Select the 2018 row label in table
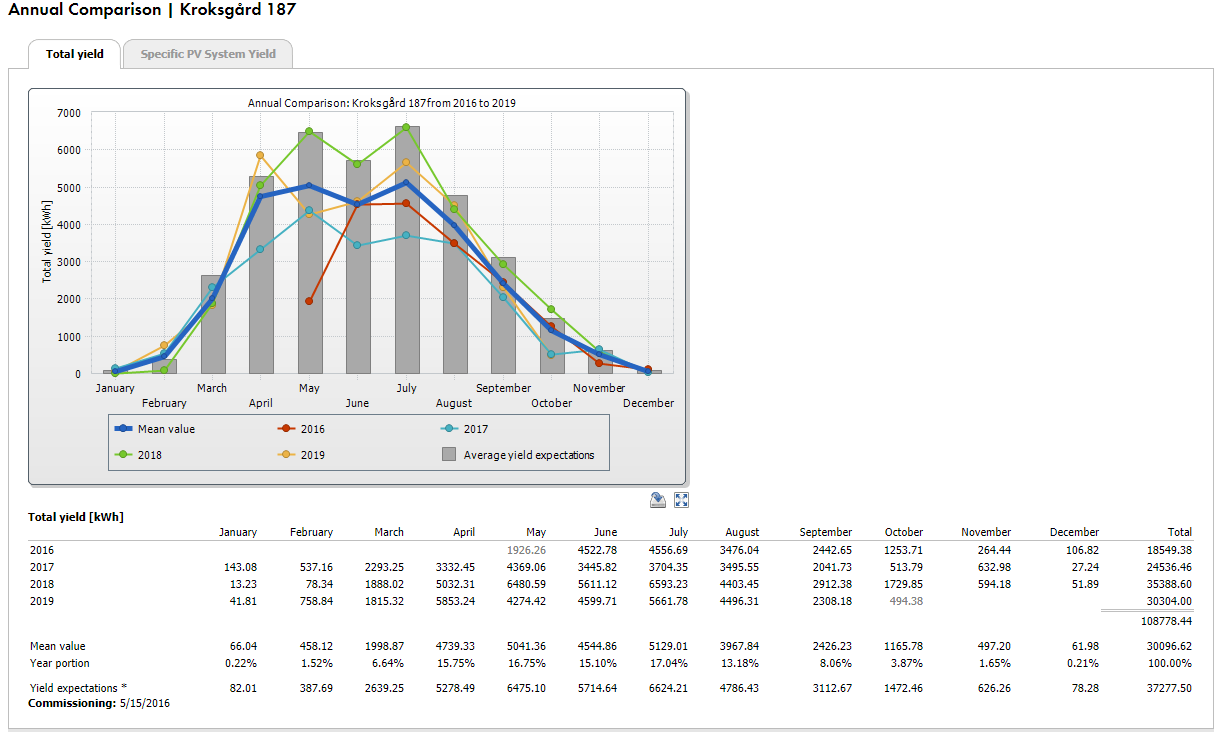The width and height of the screenshot is (1224, 736). click(42, 584)
